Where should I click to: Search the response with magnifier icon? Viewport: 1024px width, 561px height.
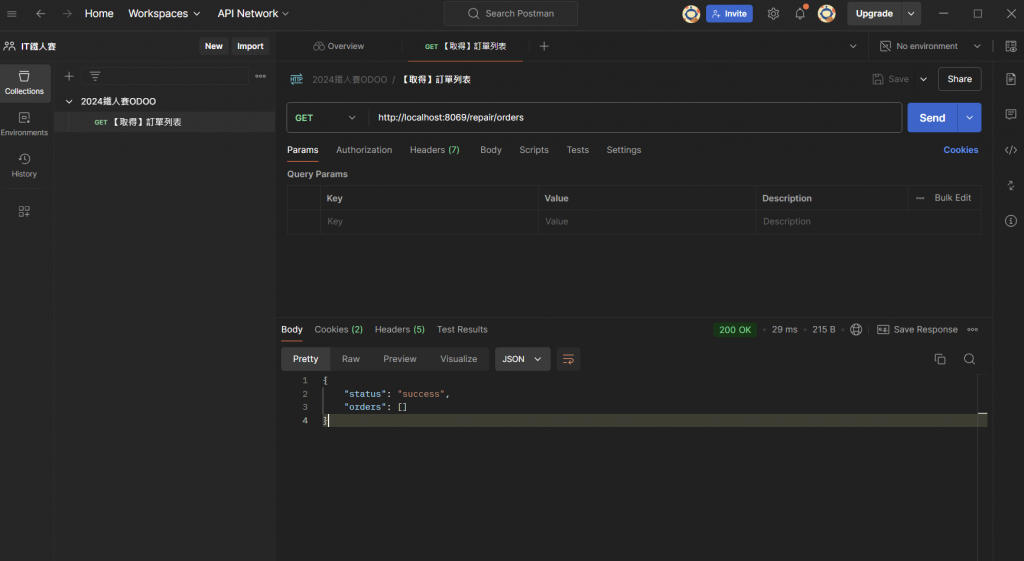969,359
